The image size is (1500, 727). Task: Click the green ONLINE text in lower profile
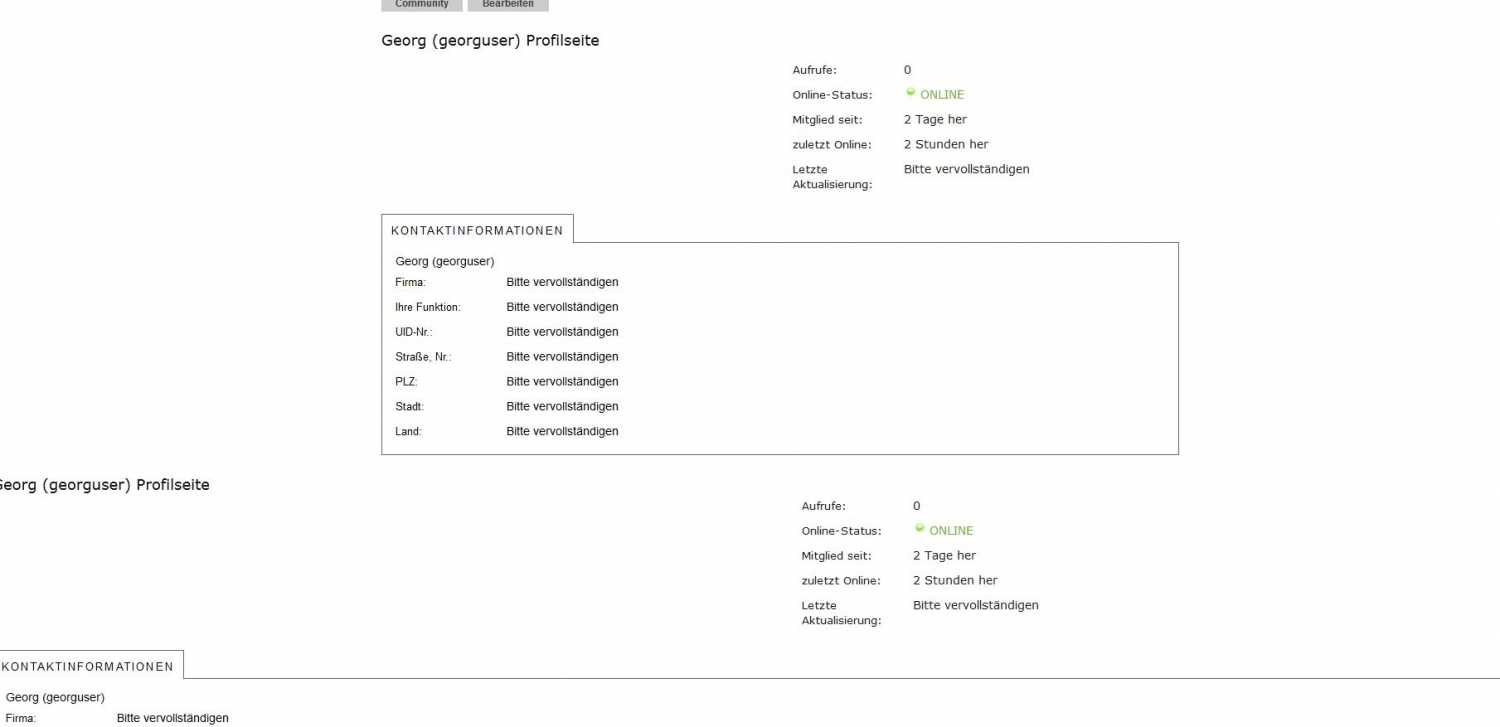coord(951,530)
